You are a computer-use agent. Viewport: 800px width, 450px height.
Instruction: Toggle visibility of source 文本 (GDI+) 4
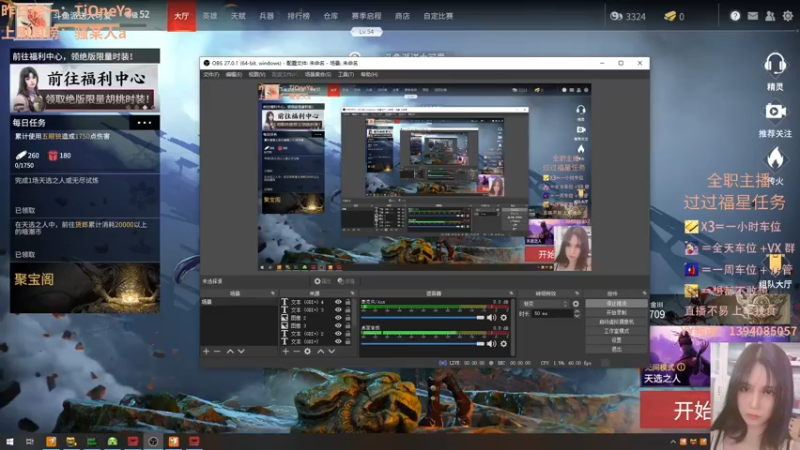[x=338, y=302]
